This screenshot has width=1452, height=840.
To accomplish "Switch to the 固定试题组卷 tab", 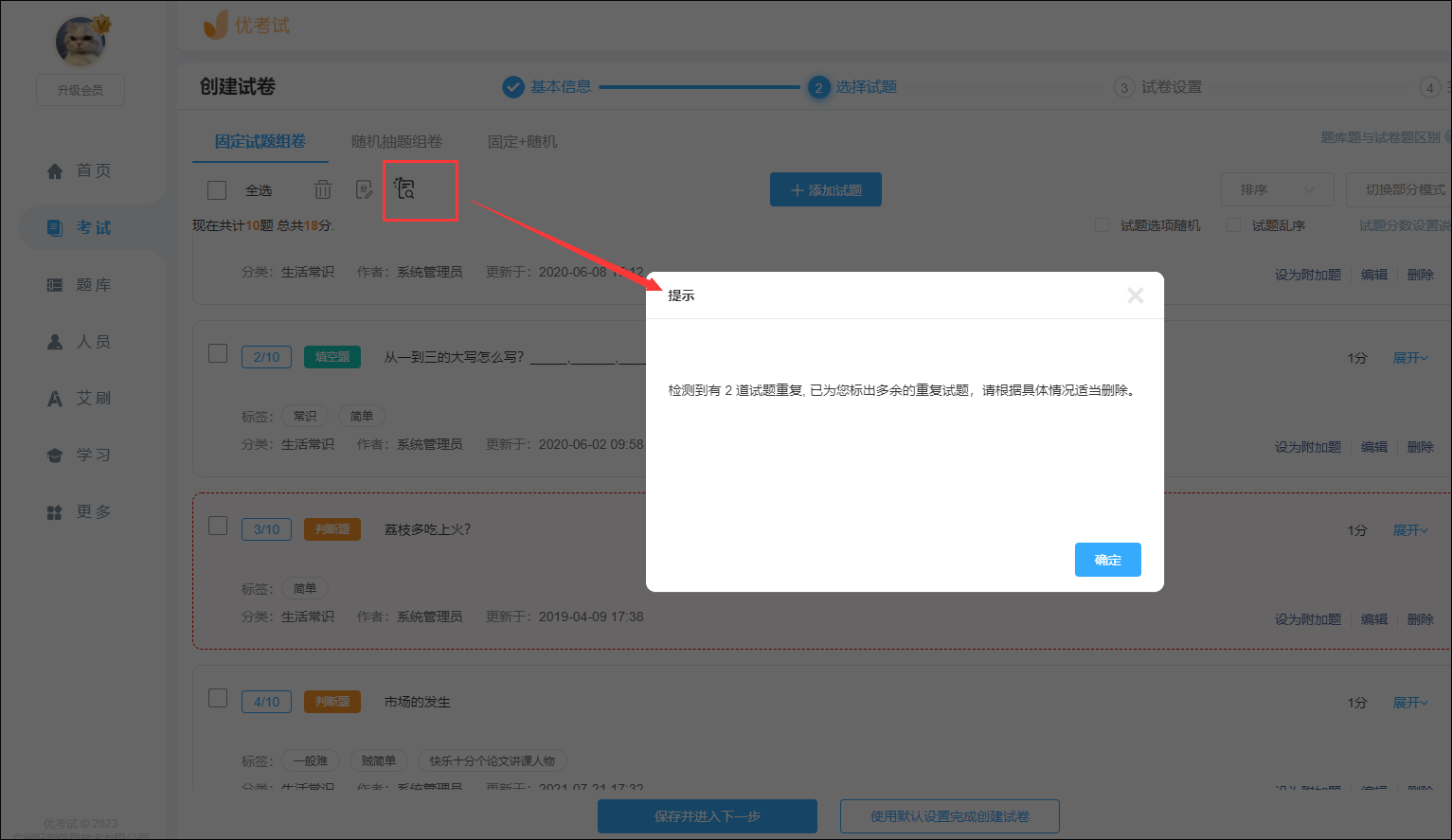I will click(260, 141).
